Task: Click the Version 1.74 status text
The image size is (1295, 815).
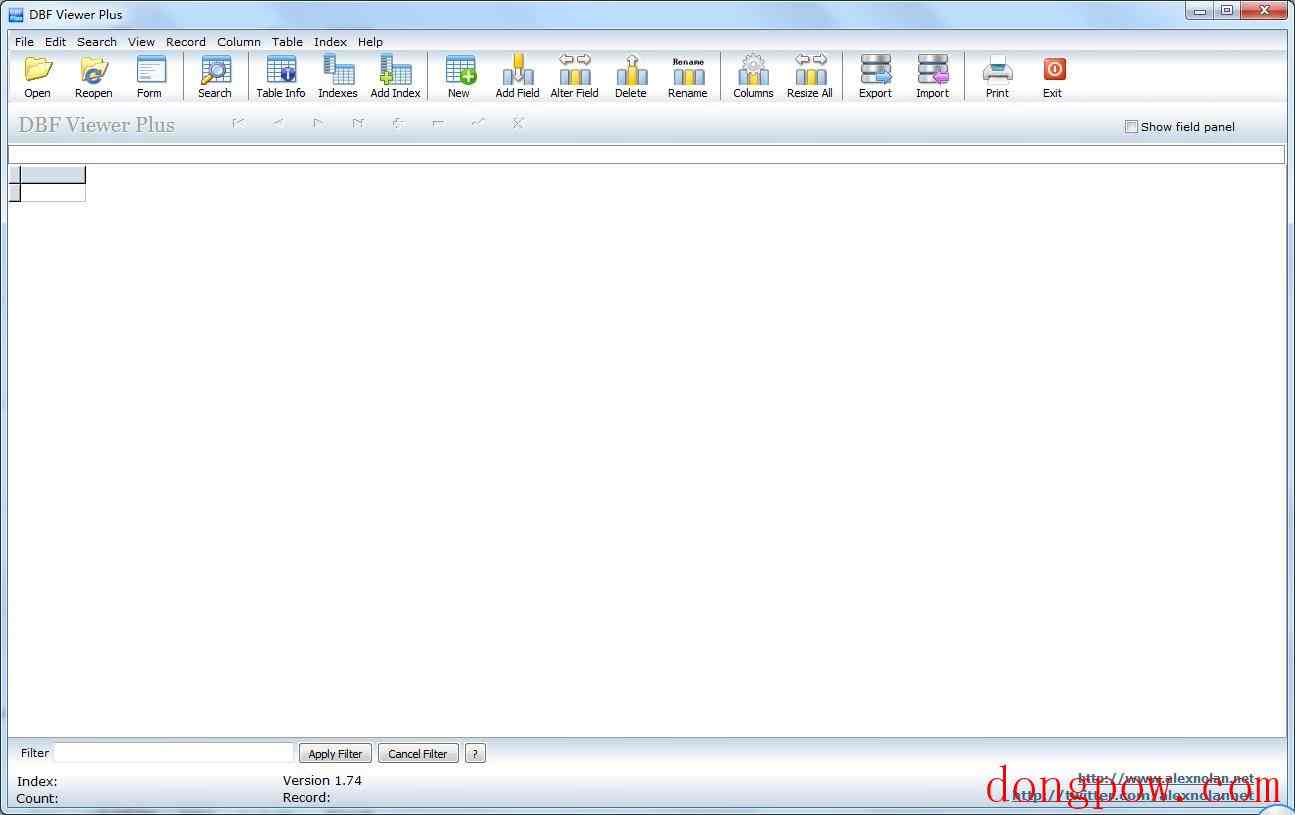Action: click(322, 780)
